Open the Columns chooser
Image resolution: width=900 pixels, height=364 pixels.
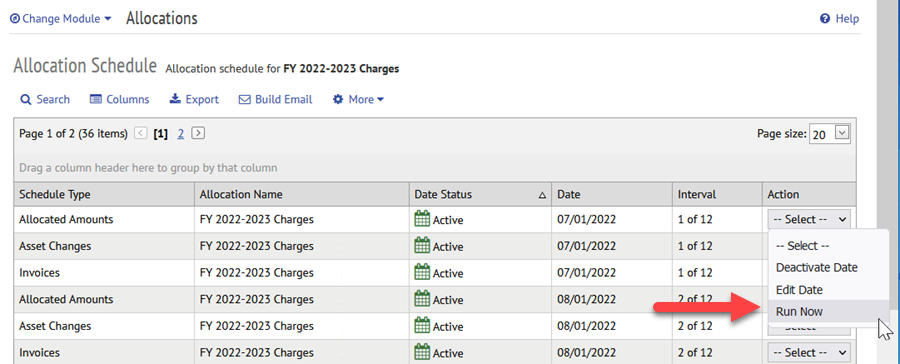click(x=119, y=99)
